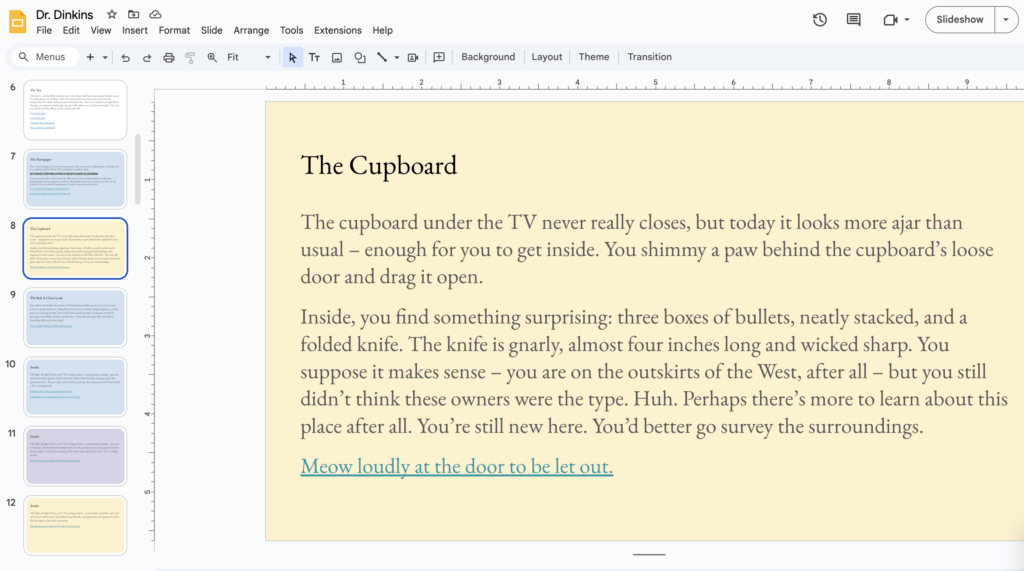The image size is (1024, 571).
Task: Click the add comment icon
Action: click(438, 58)
